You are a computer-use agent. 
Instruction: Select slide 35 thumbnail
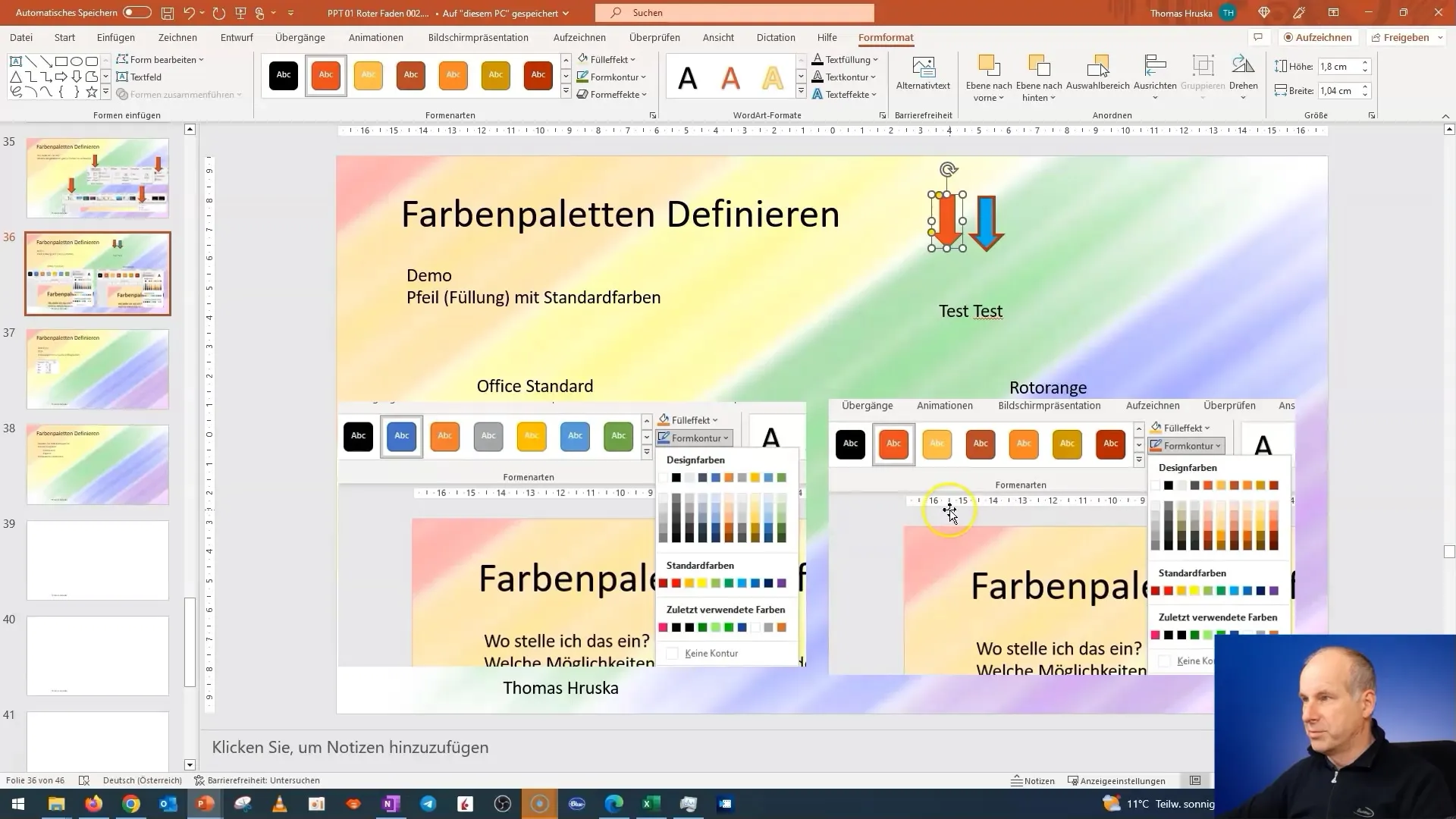tap(98, 178)
